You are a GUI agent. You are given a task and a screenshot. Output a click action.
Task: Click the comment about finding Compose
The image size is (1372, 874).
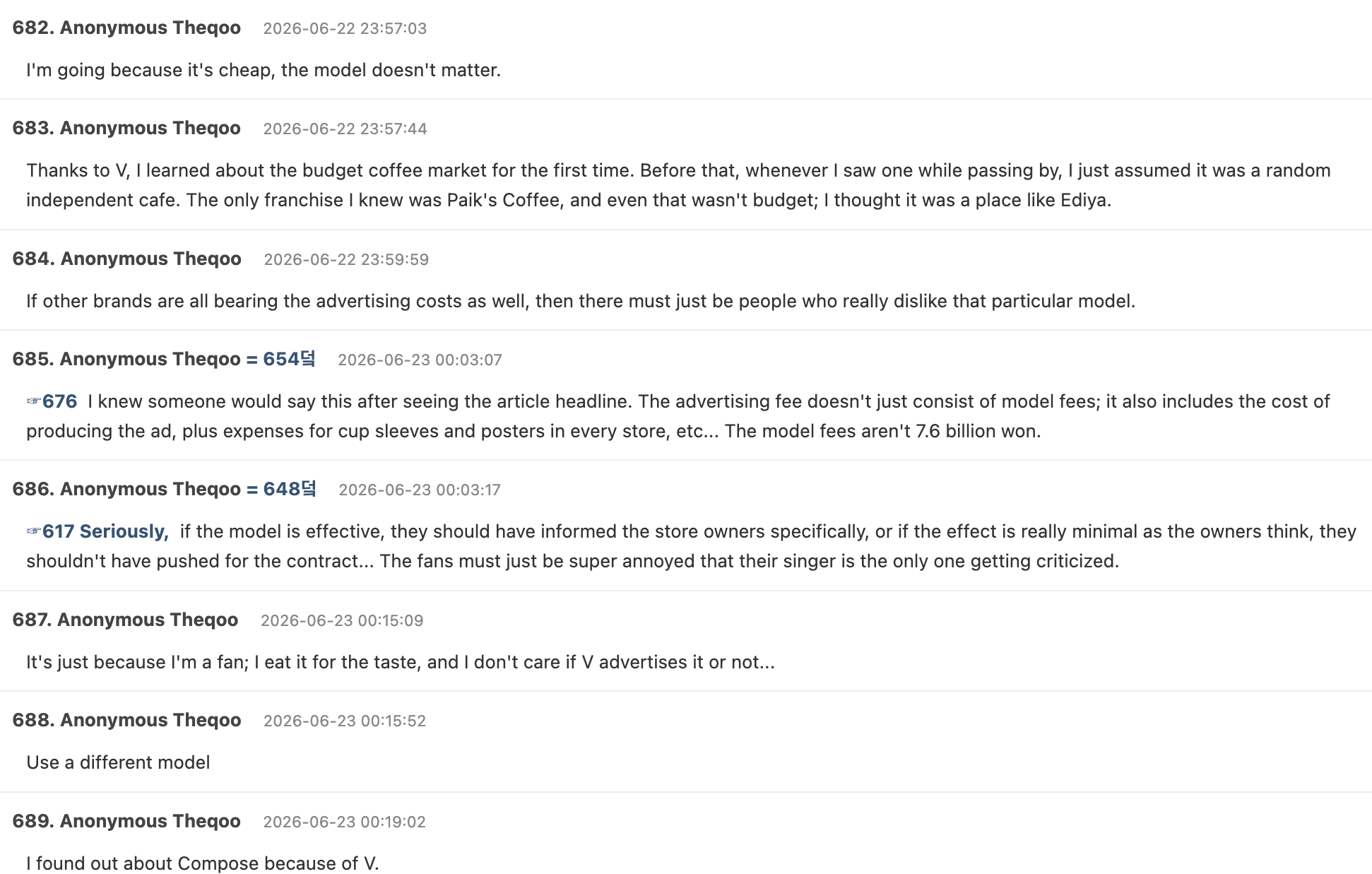[203, 863]
